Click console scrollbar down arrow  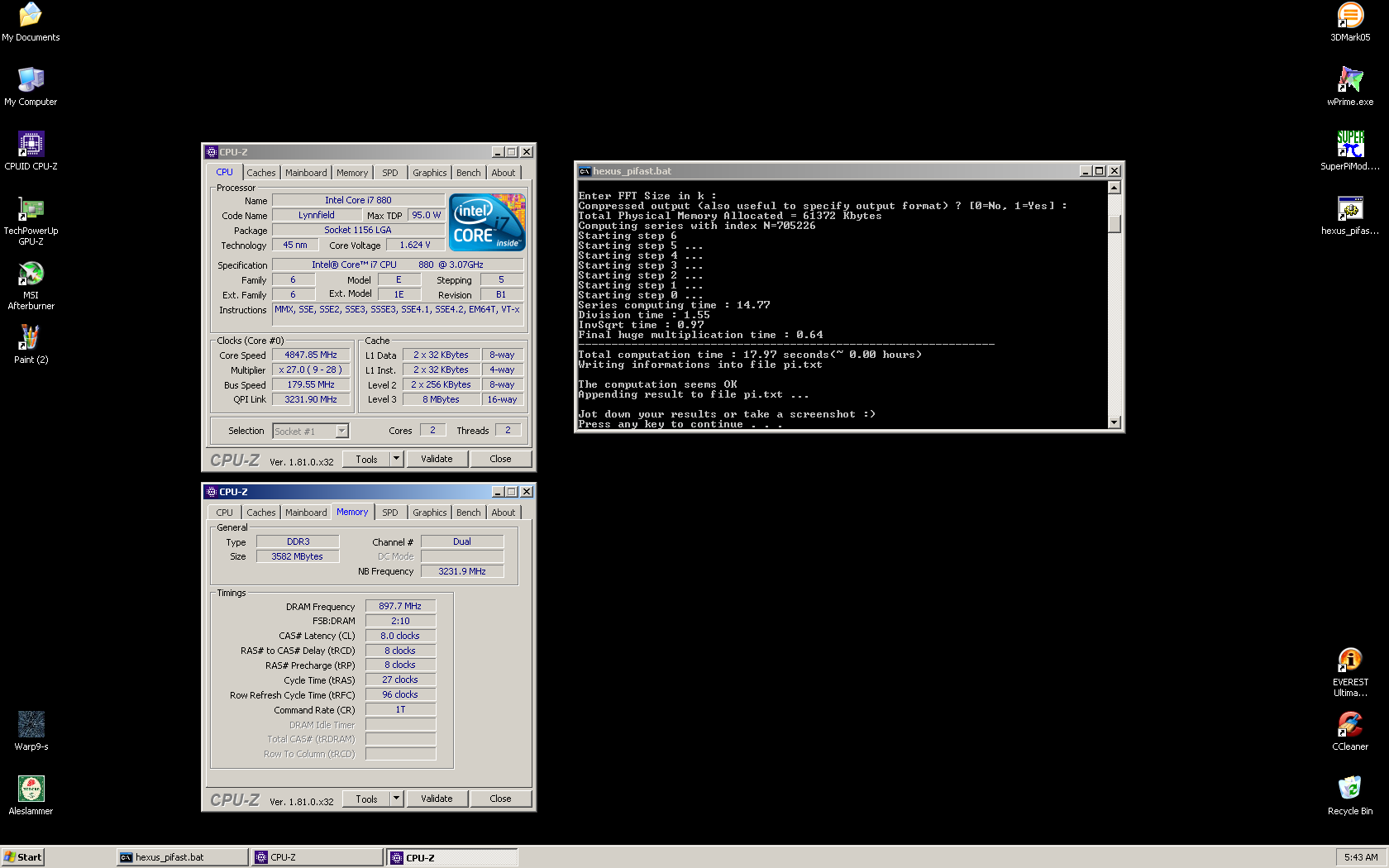tap(1114, 422)
